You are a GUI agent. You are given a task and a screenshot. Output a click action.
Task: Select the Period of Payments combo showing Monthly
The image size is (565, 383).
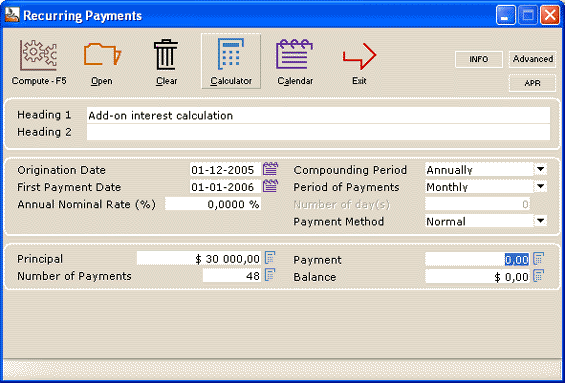(x=486, y=187)
